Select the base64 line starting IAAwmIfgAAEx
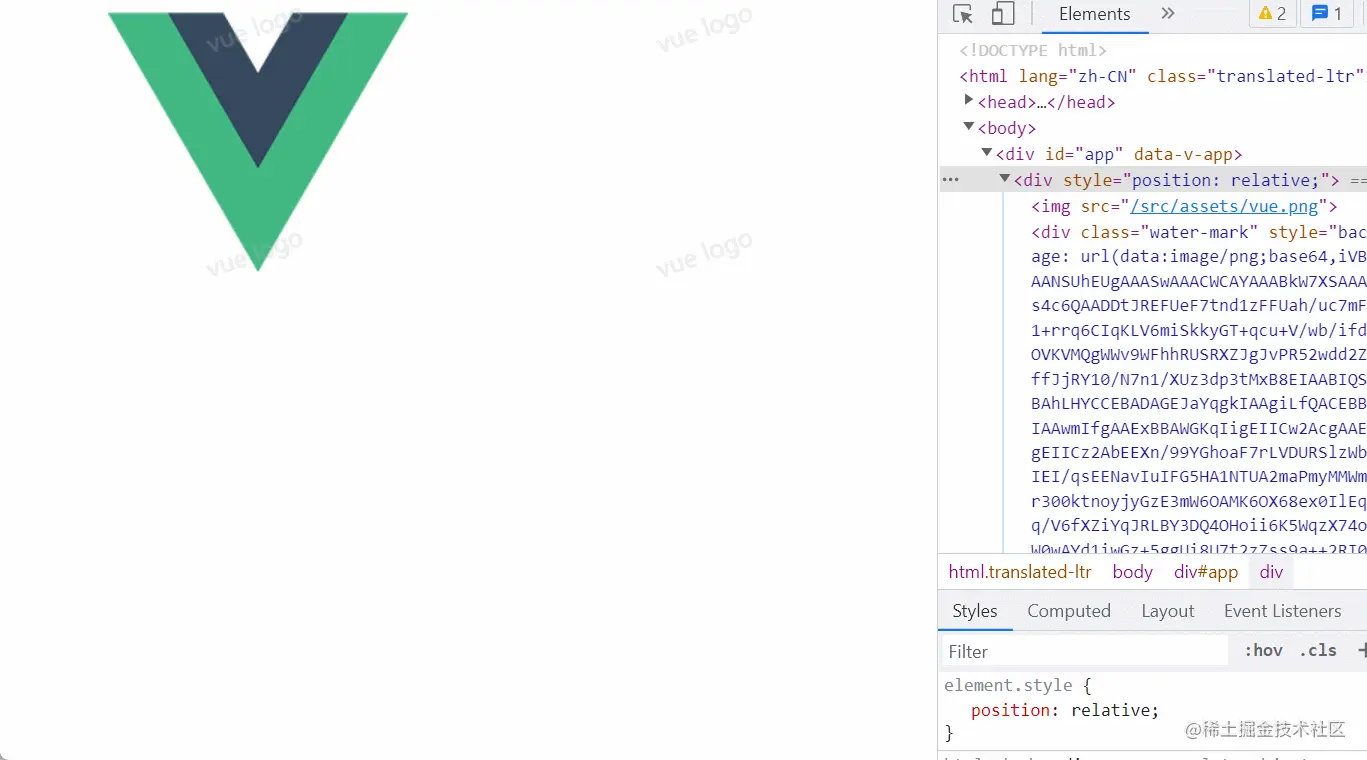 (x=1198, y=428)
